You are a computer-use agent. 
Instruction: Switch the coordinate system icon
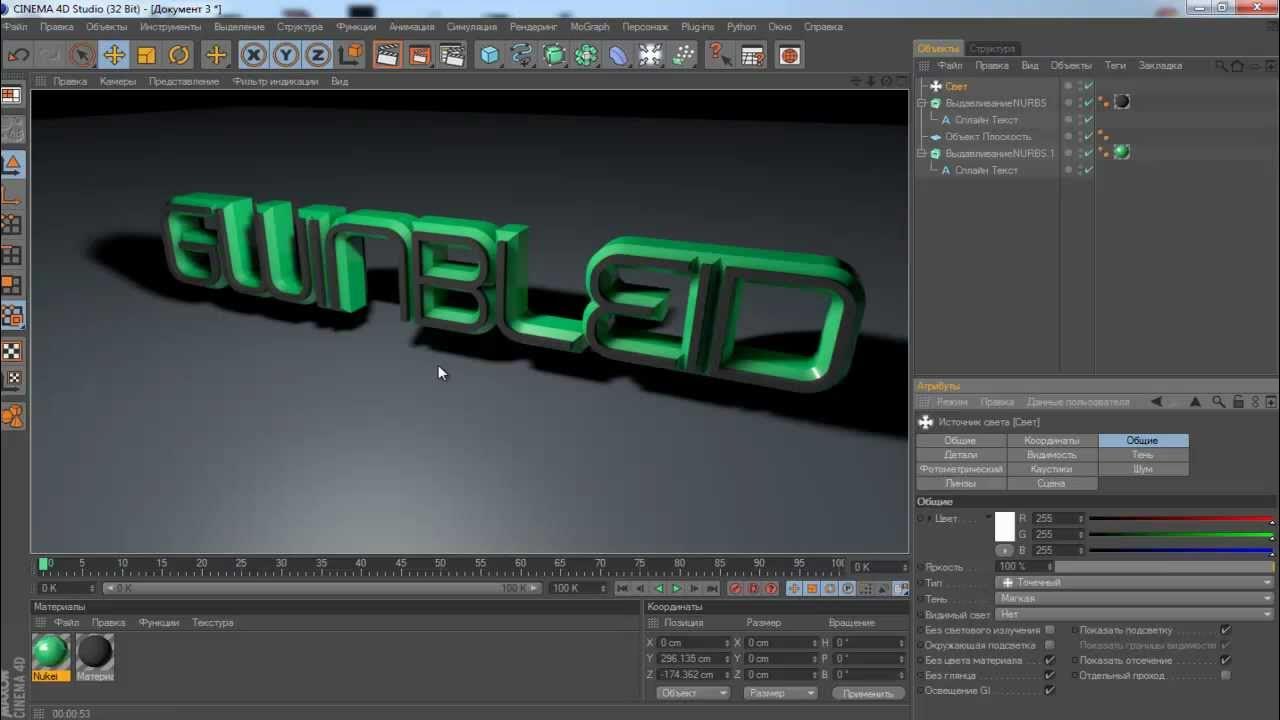(x=350, y=56)
